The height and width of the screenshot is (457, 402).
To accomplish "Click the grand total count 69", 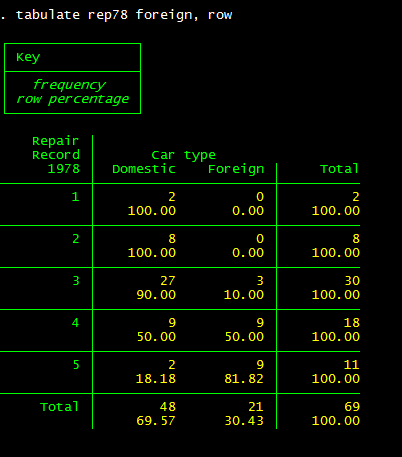I will coord(352,407).
